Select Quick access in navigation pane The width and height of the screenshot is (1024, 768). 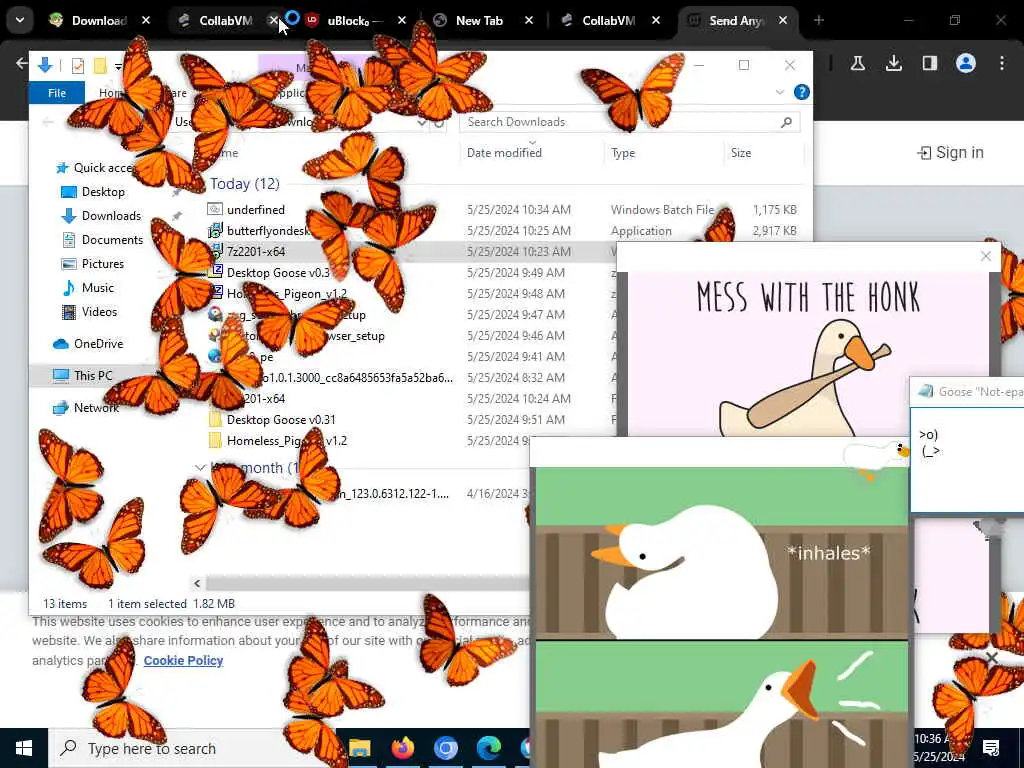pyautogui.click(x=103, y=168)
